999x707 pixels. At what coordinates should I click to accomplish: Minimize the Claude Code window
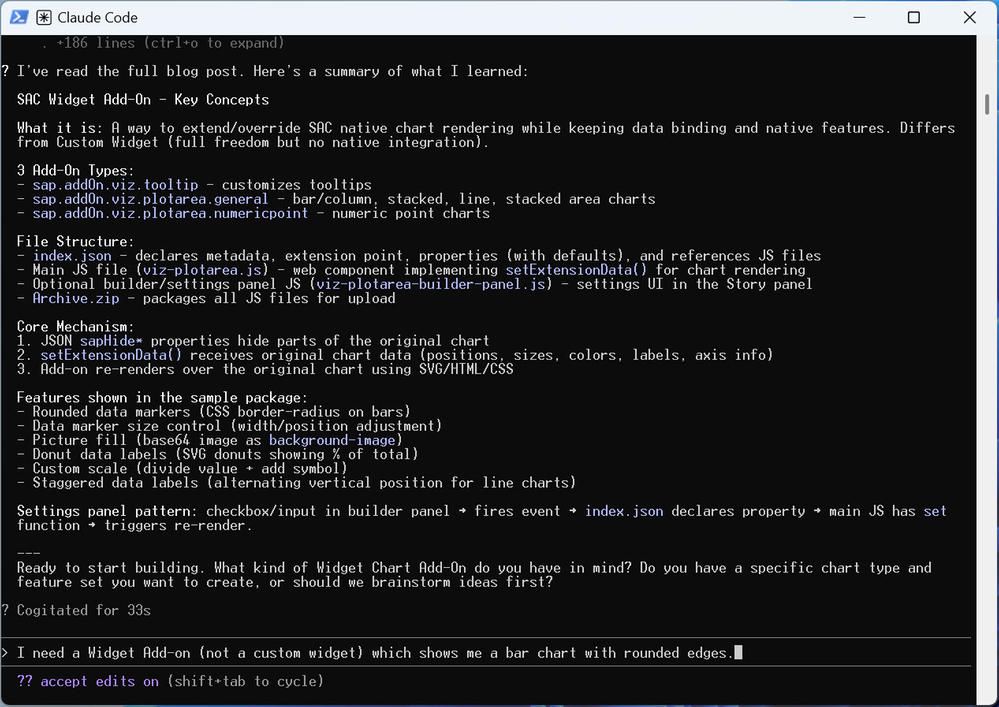click(x=859, y=17)
